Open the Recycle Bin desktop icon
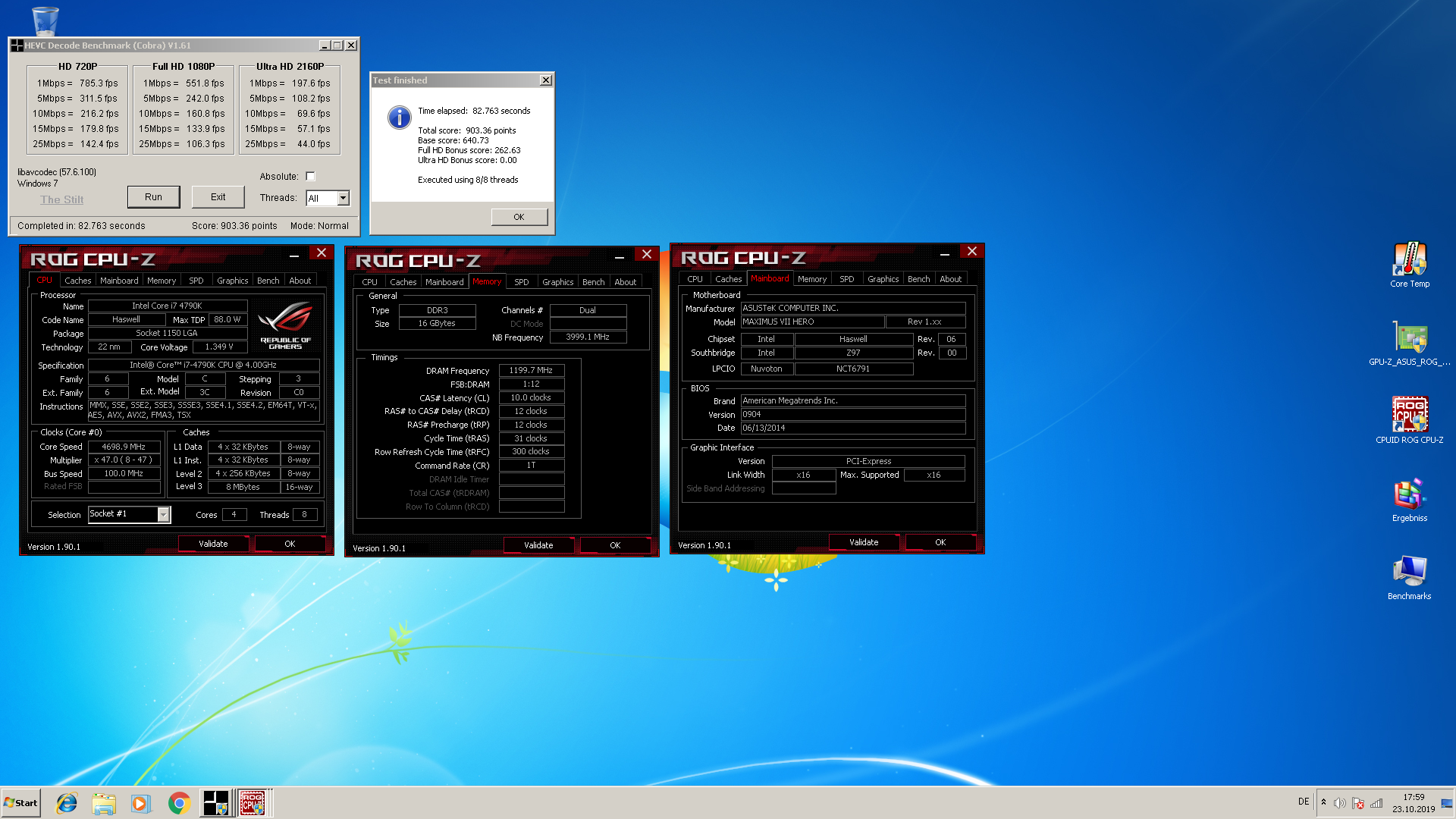This screenshot has height=819, width=1456. click(x=45, y=20)
